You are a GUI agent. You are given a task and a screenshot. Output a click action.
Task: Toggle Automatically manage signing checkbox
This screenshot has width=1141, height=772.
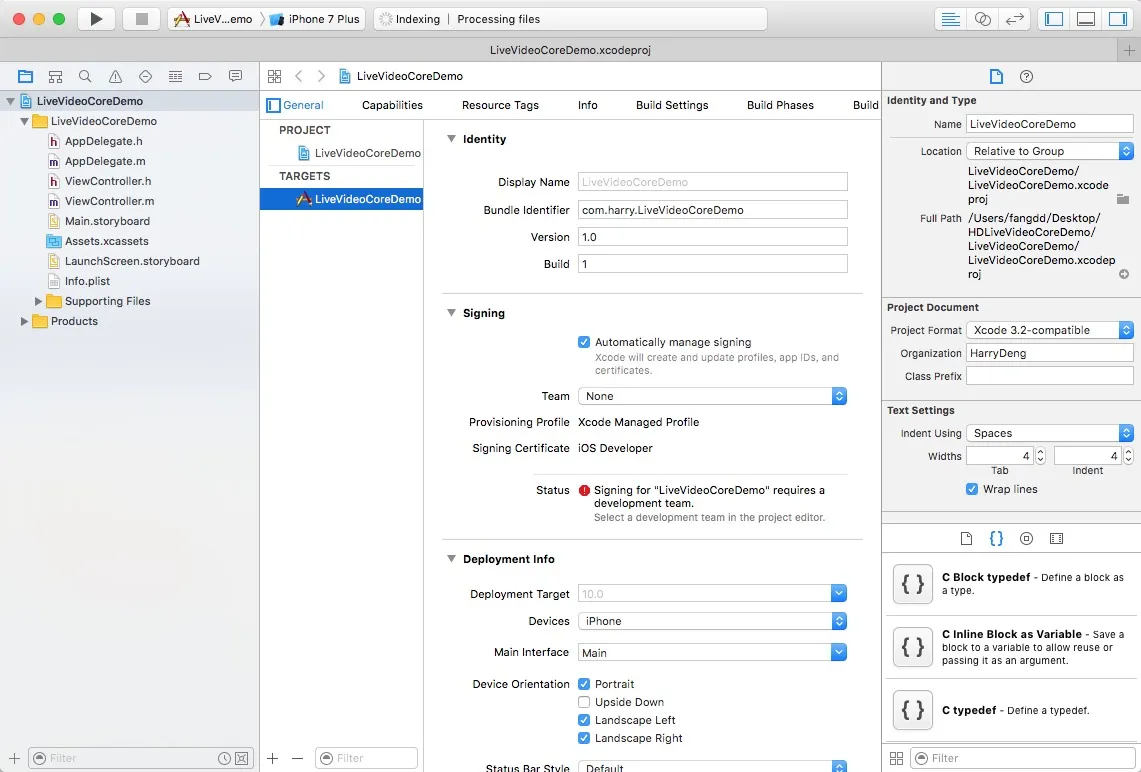[x=584, y=342]
